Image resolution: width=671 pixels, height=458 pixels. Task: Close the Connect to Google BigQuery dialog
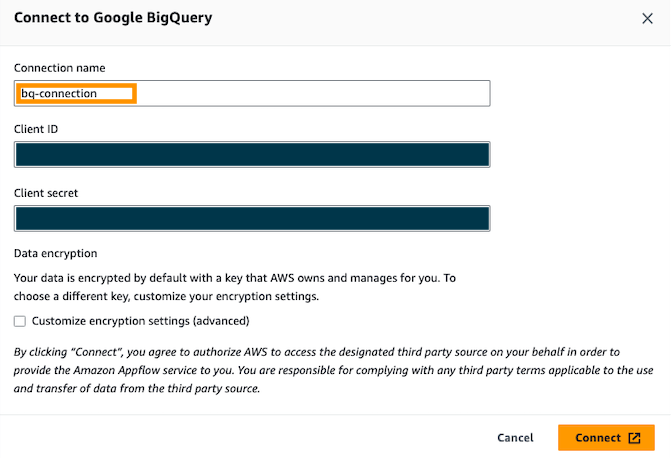[x=647, y=18]
